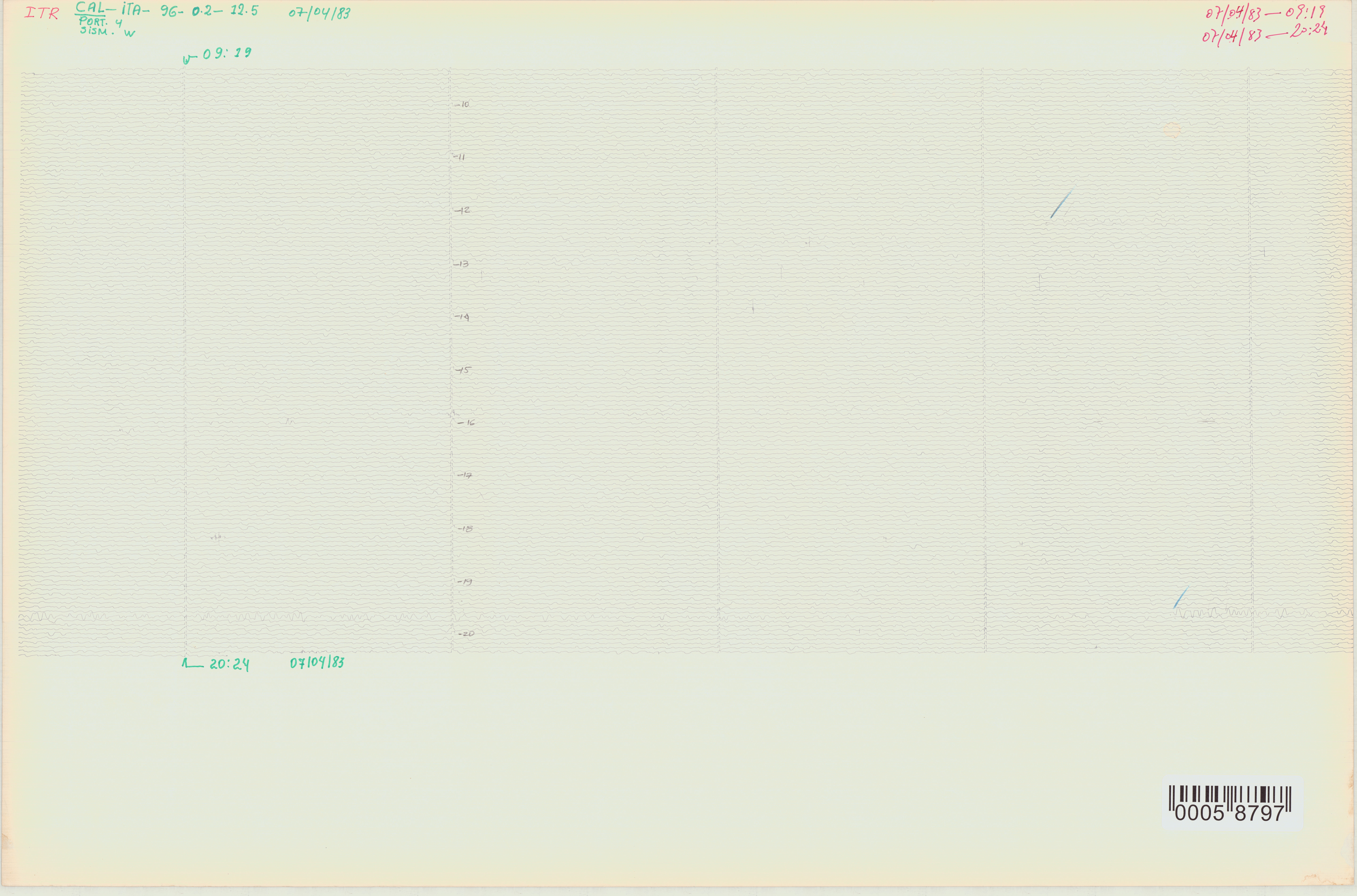
Task: Click the green "07/04/83" date in the top header
Action: (x=319, y=13)
